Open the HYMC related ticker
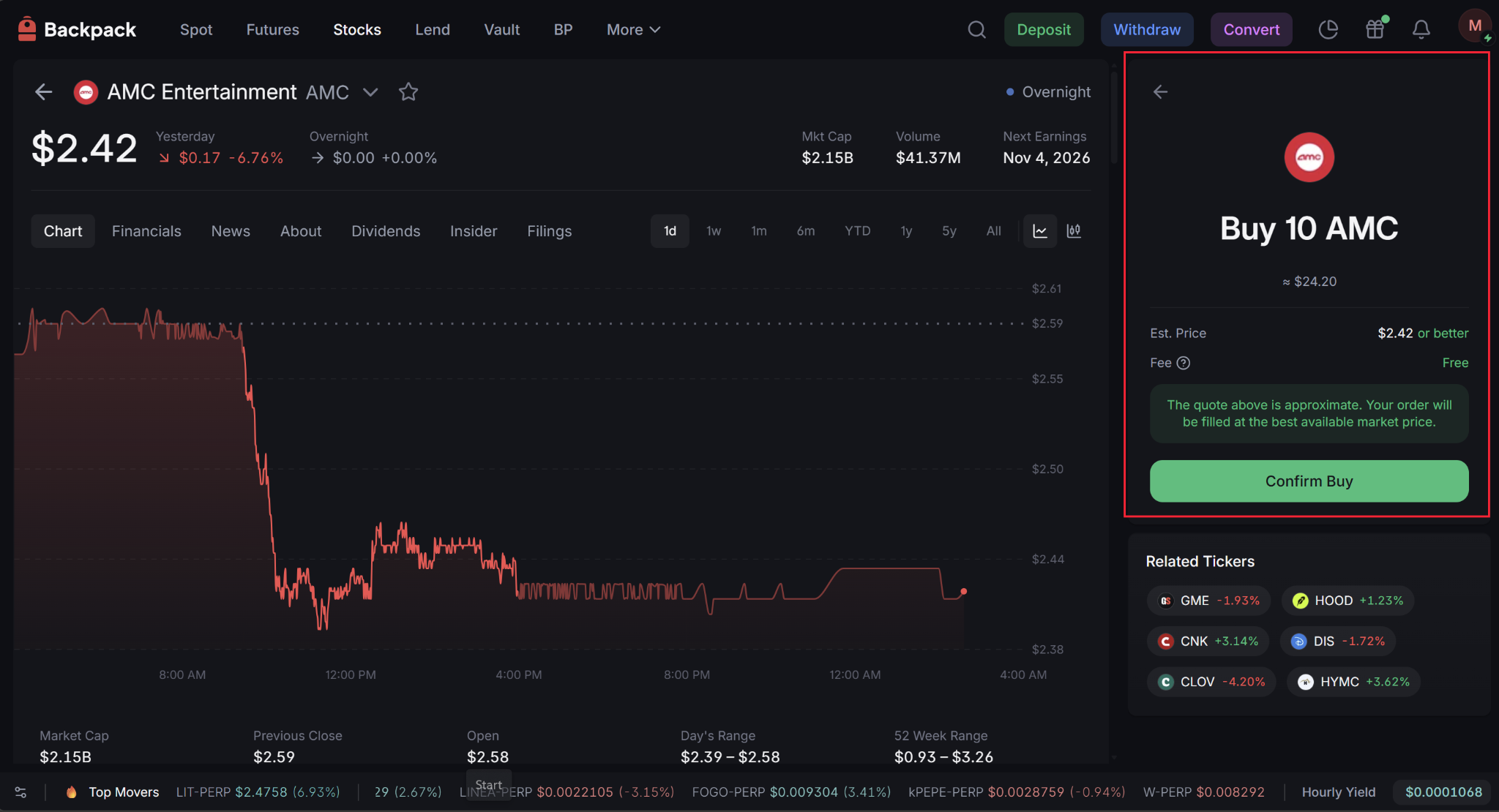The image size is (1499, 812). pyautogui.click(x=1353, y=682)
